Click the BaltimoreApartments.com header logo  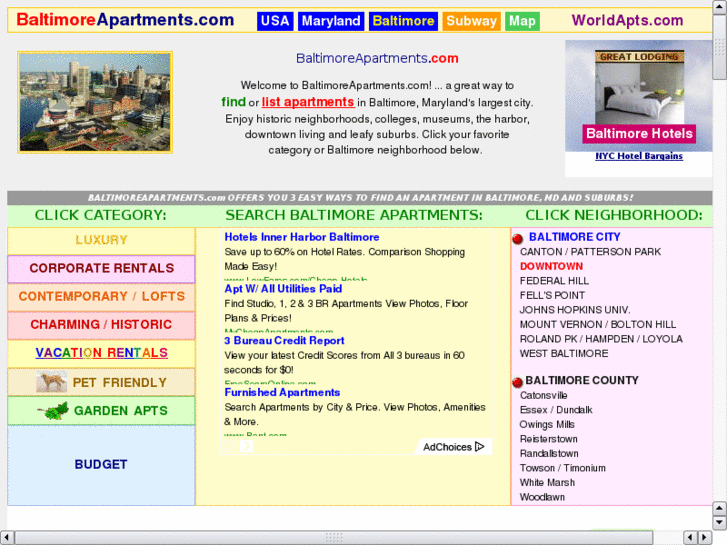pos(125,20)
